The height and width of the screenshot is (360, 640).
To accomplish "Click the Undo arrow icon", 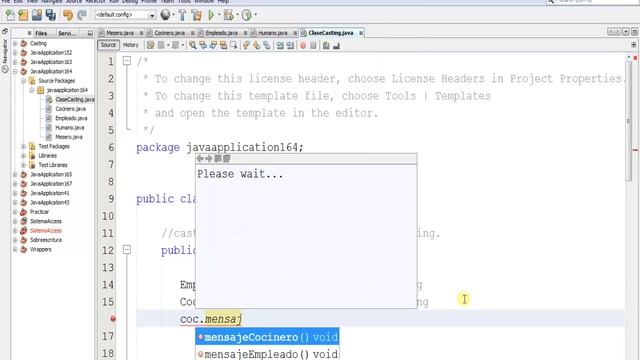I will (x=68, y=15).
